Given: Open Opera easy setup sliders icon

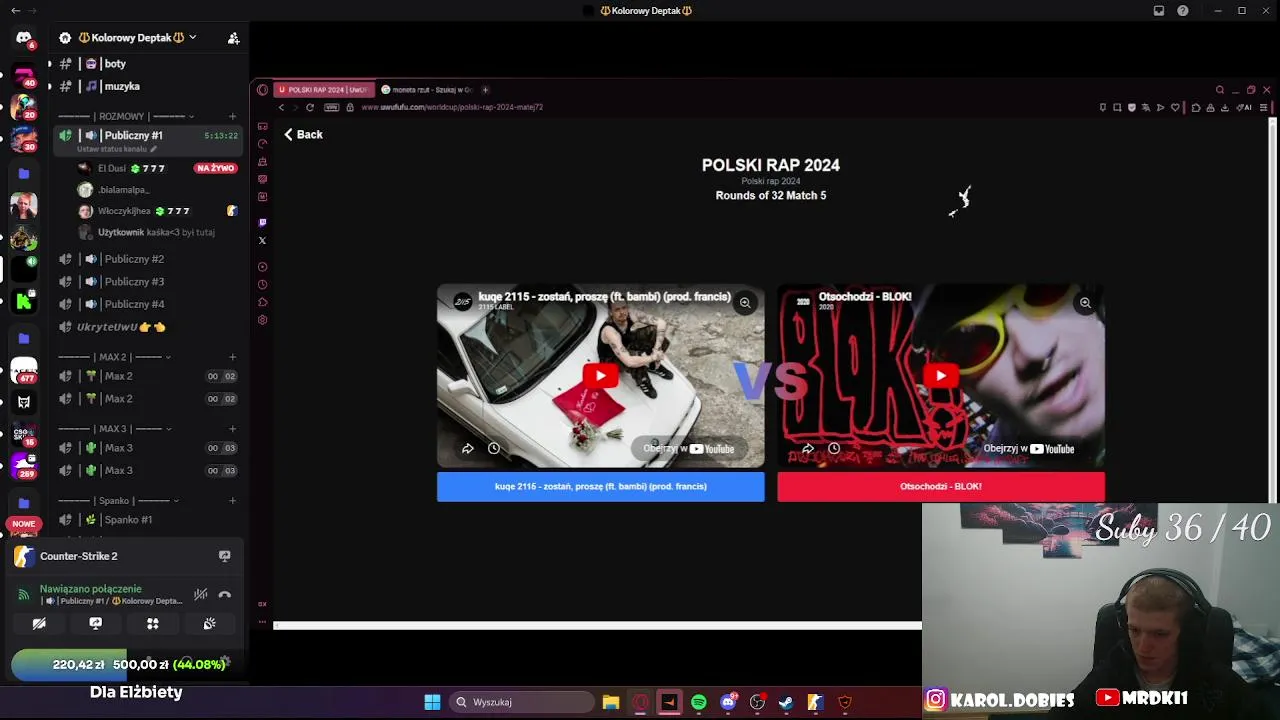Looking at the screenshot, I should pos(1264,107).
